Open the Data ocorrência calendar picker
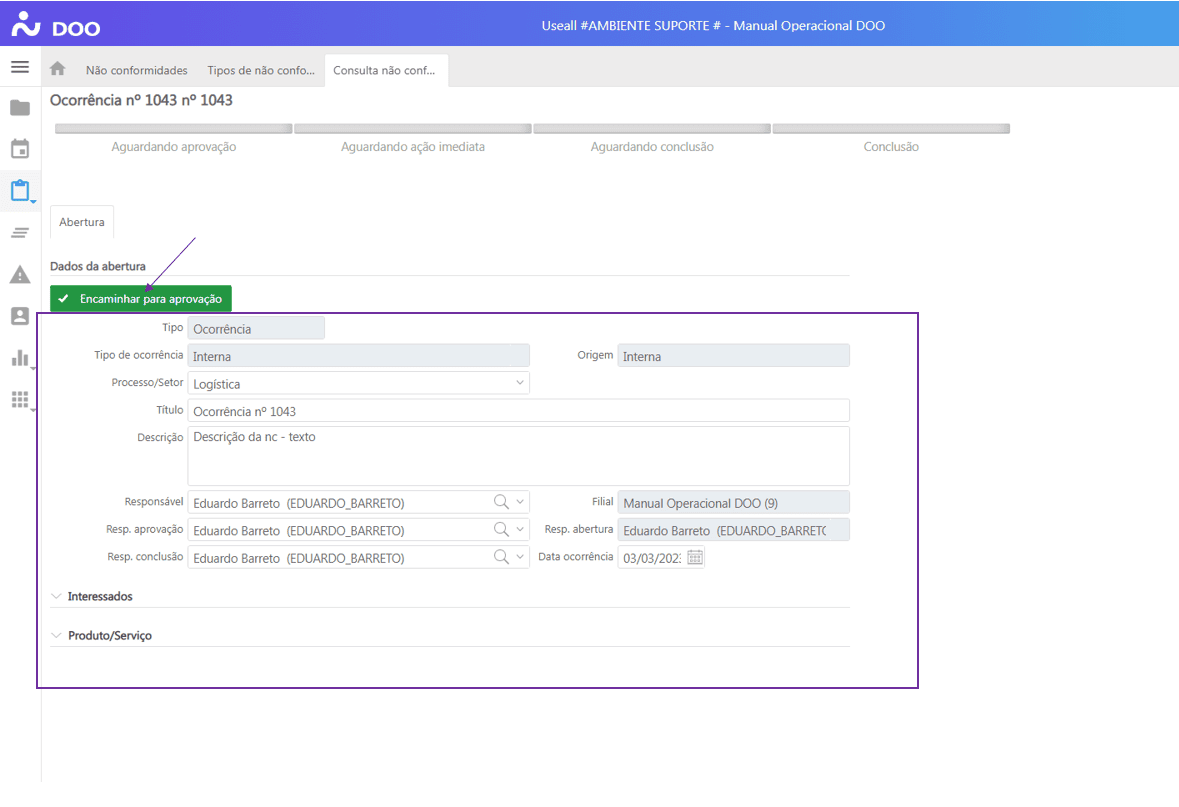Screen dimensions: 1179x807 pos(695,557)
